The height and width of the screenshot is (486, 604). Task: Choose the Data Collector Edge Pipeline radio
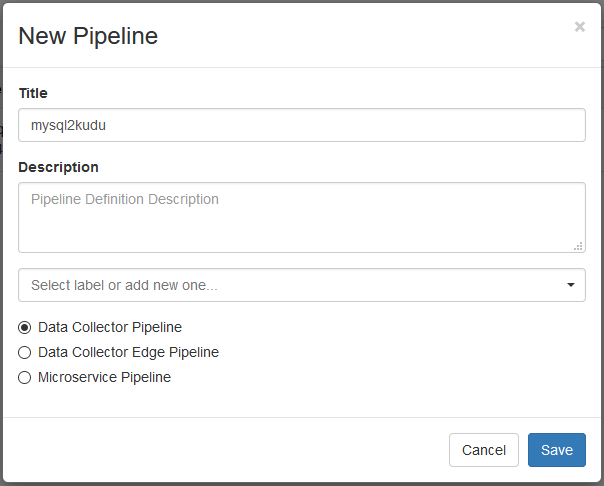pos(25,352)
